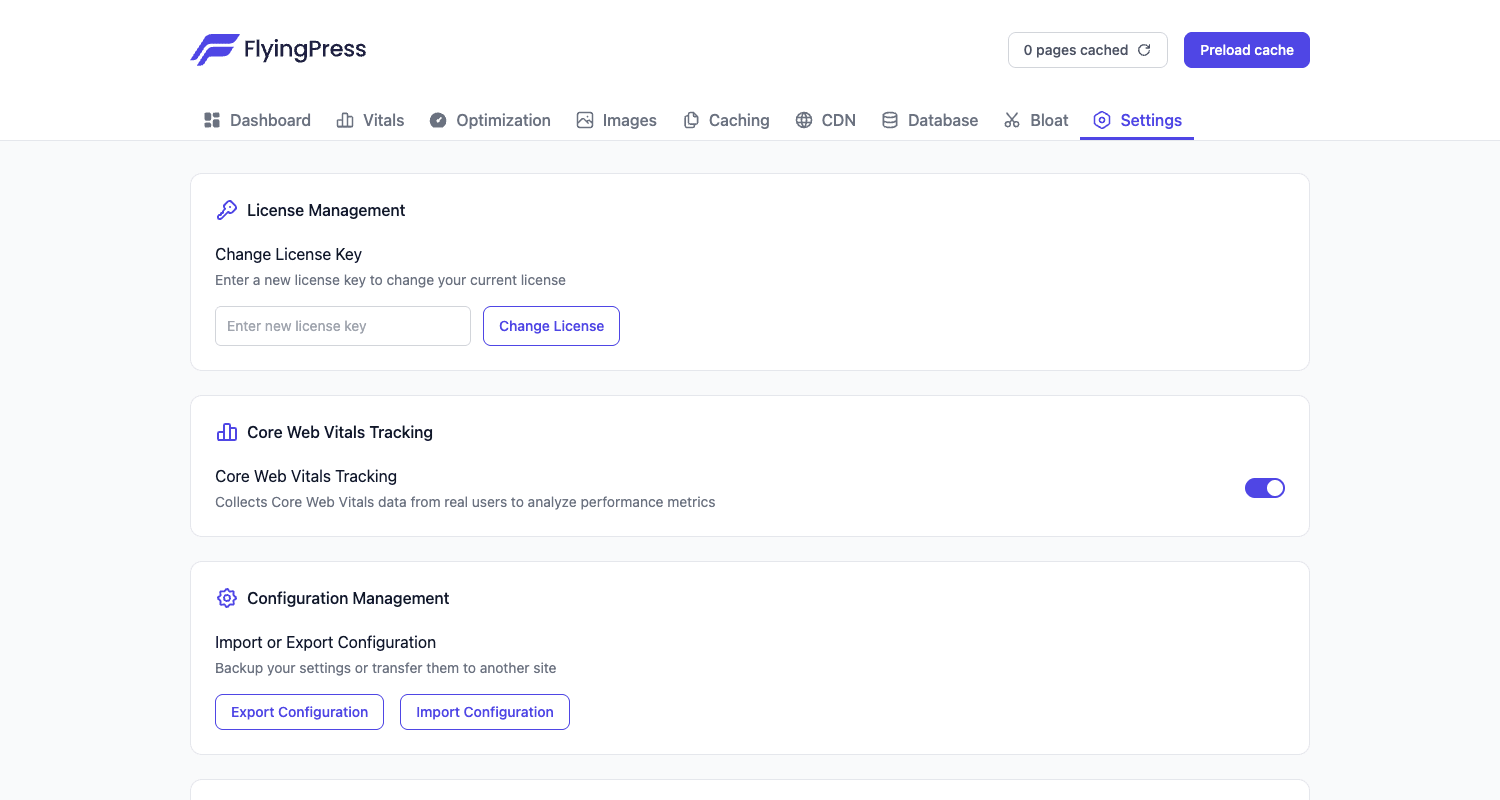Click the License Management key icon
The image size is (1500, 800).
pos(227,210)
